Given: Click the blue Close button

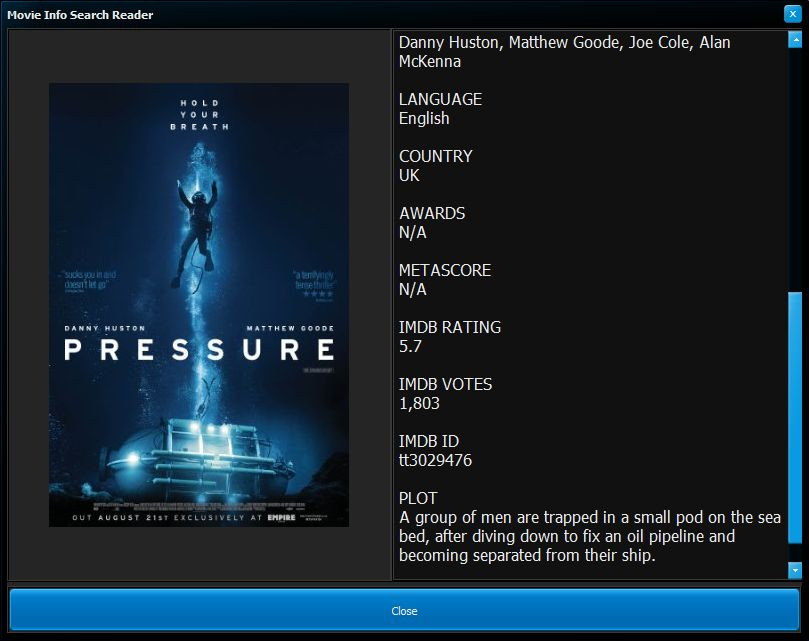Looking at the screenshot, I should click(404, 611).
